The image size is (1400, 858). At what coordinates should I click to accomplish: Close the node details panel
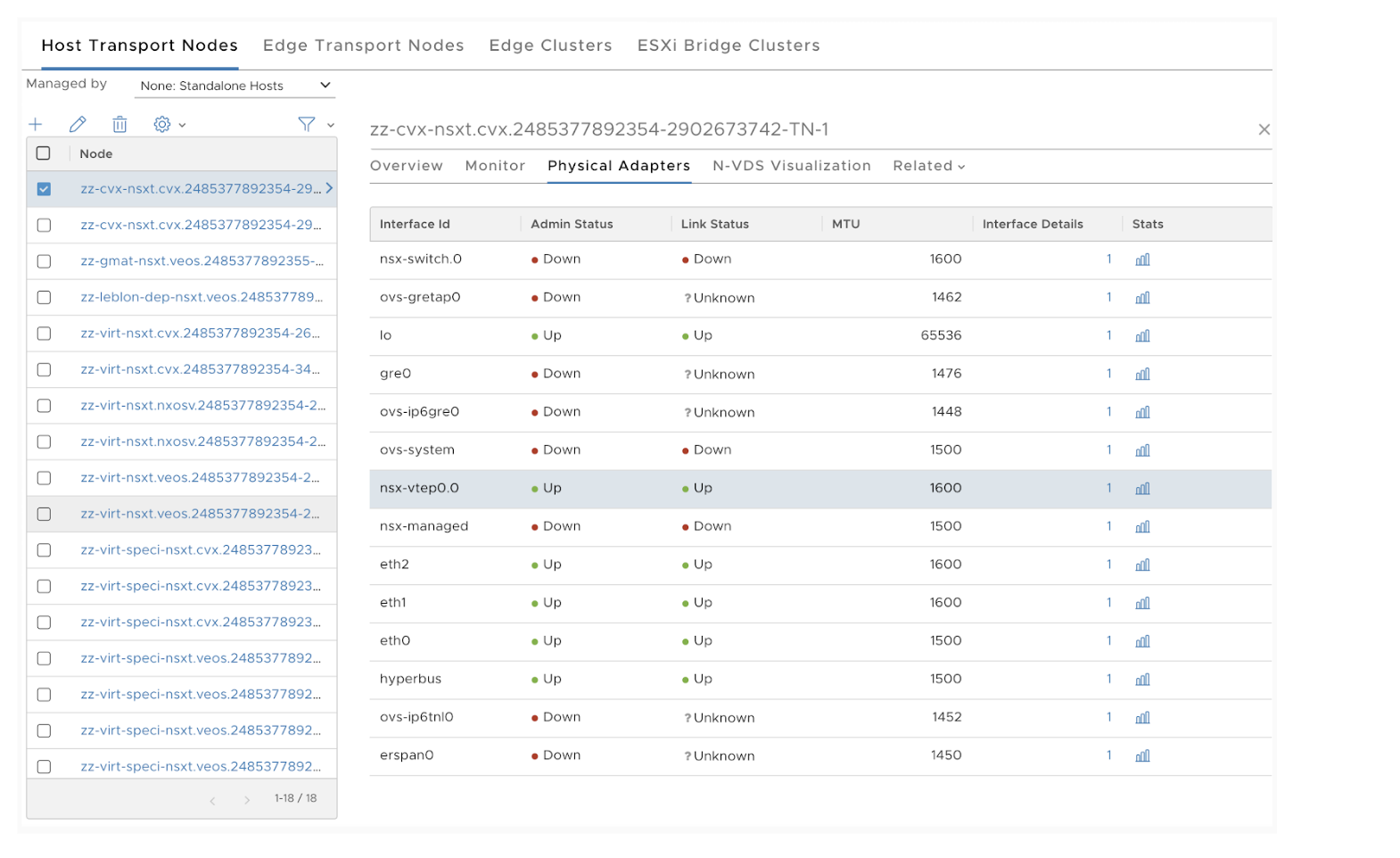click(1264, 129)
